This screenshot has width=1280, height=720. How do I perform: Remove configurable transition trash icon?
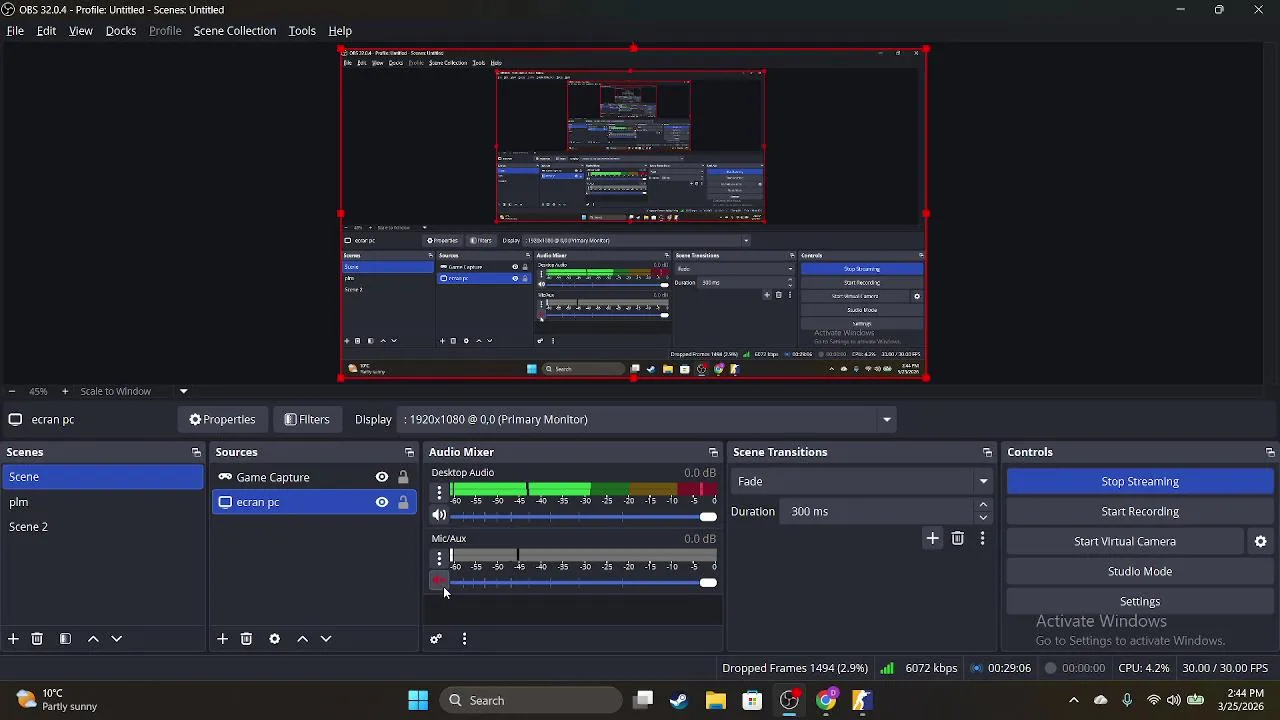(957, 539)
